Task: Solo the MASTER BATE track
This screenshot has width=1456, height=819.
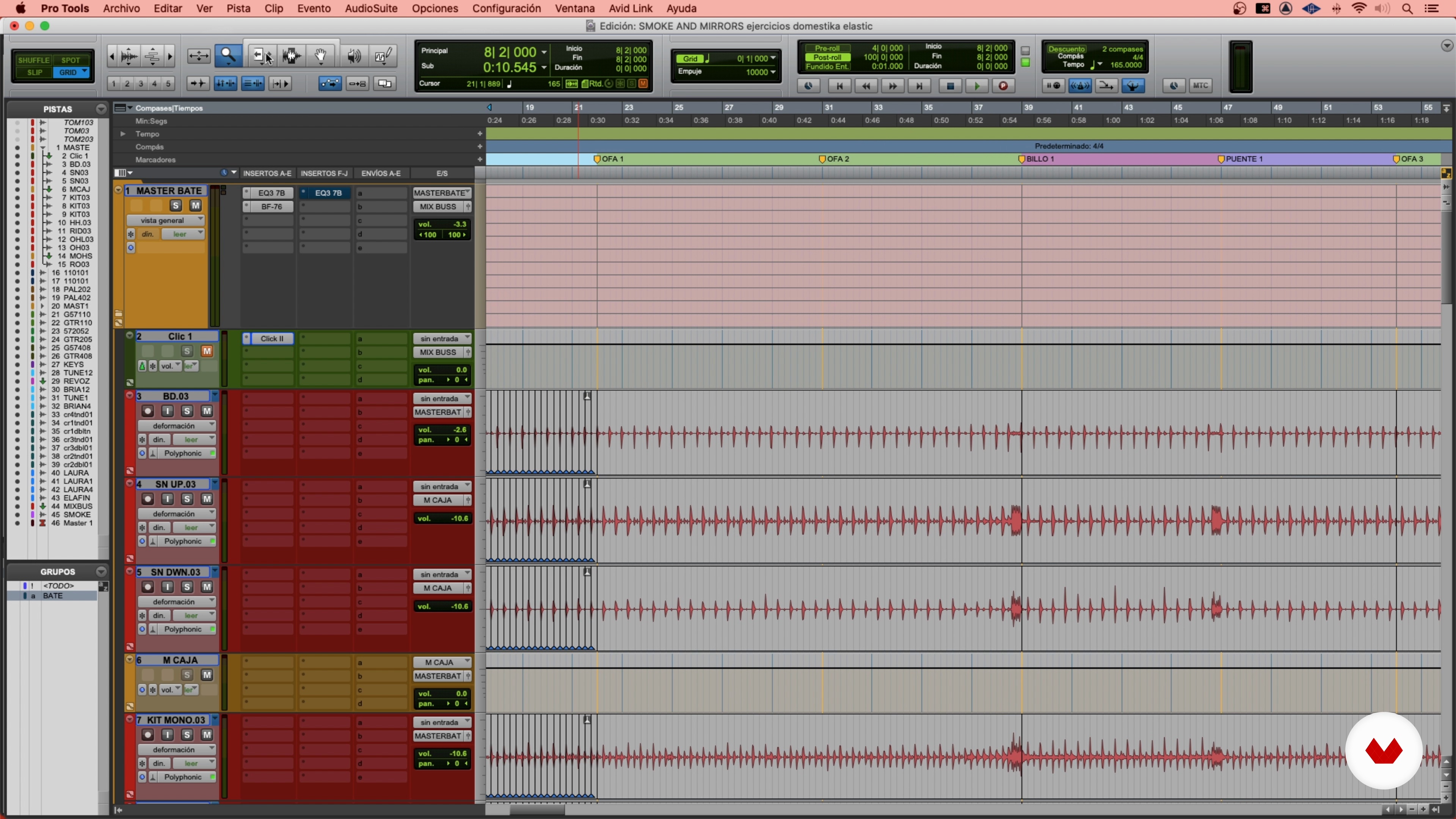Action: tap(176, 206)
